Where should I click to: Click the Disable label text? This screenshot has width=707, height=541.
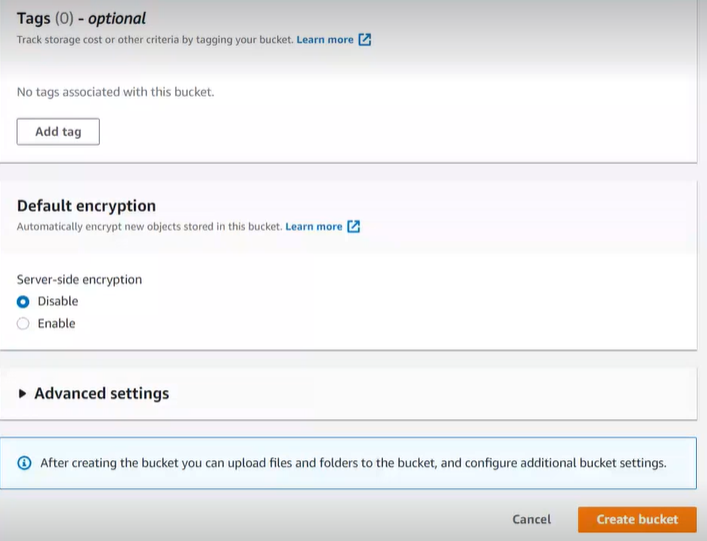58,301
